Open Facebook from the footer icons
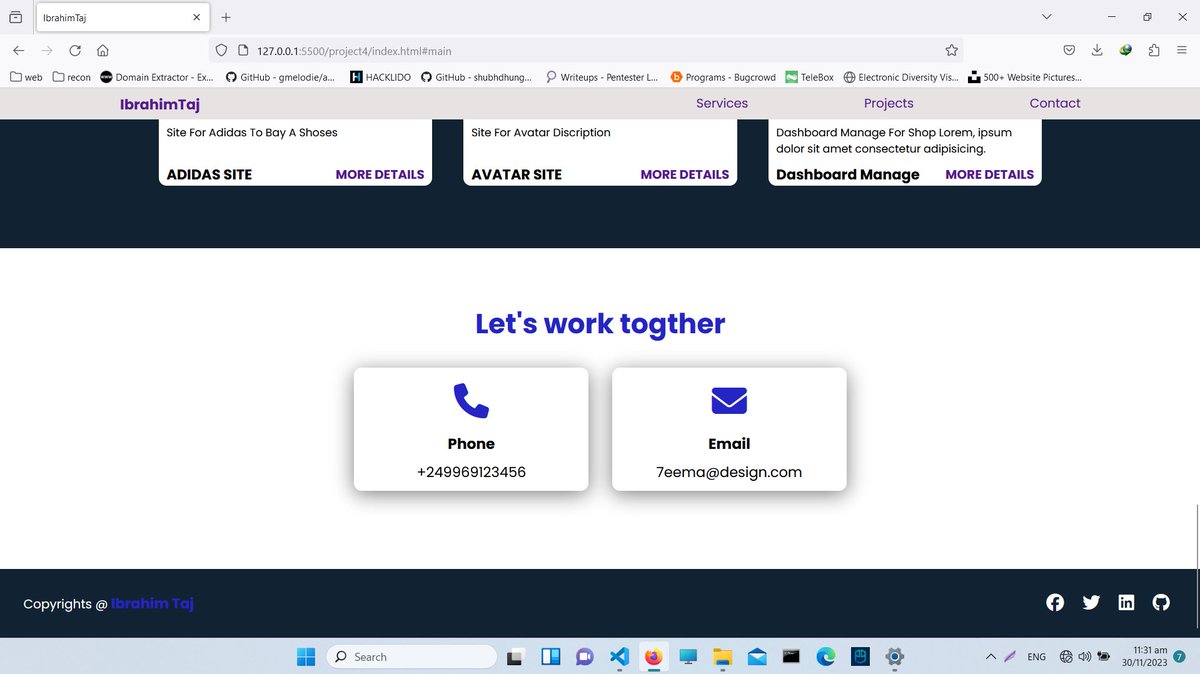 coord(1055,602)
